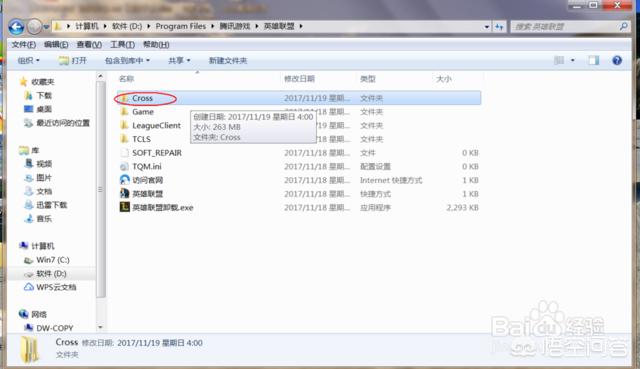Click the 英雄联盟 breadcrumb
Image resolution: width=640 pixels, height=369 pixels.
tap(279, 26)
